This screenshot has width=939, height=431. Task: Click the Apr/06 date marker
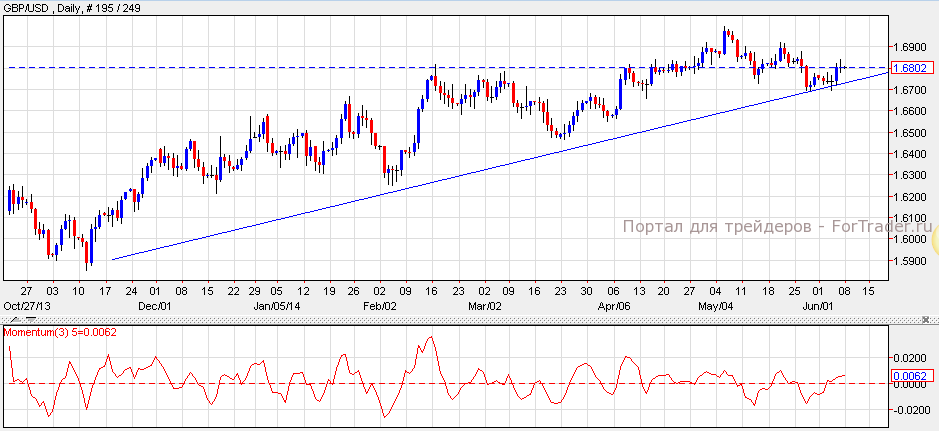tap(613, 305)
